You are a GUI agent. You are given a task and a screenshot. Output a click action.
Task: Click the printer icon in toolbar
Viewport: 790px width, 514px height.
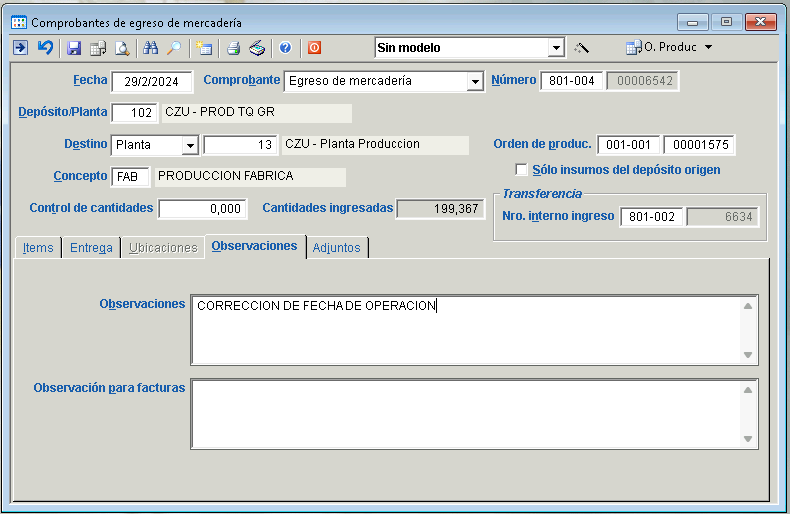[233, 47]
